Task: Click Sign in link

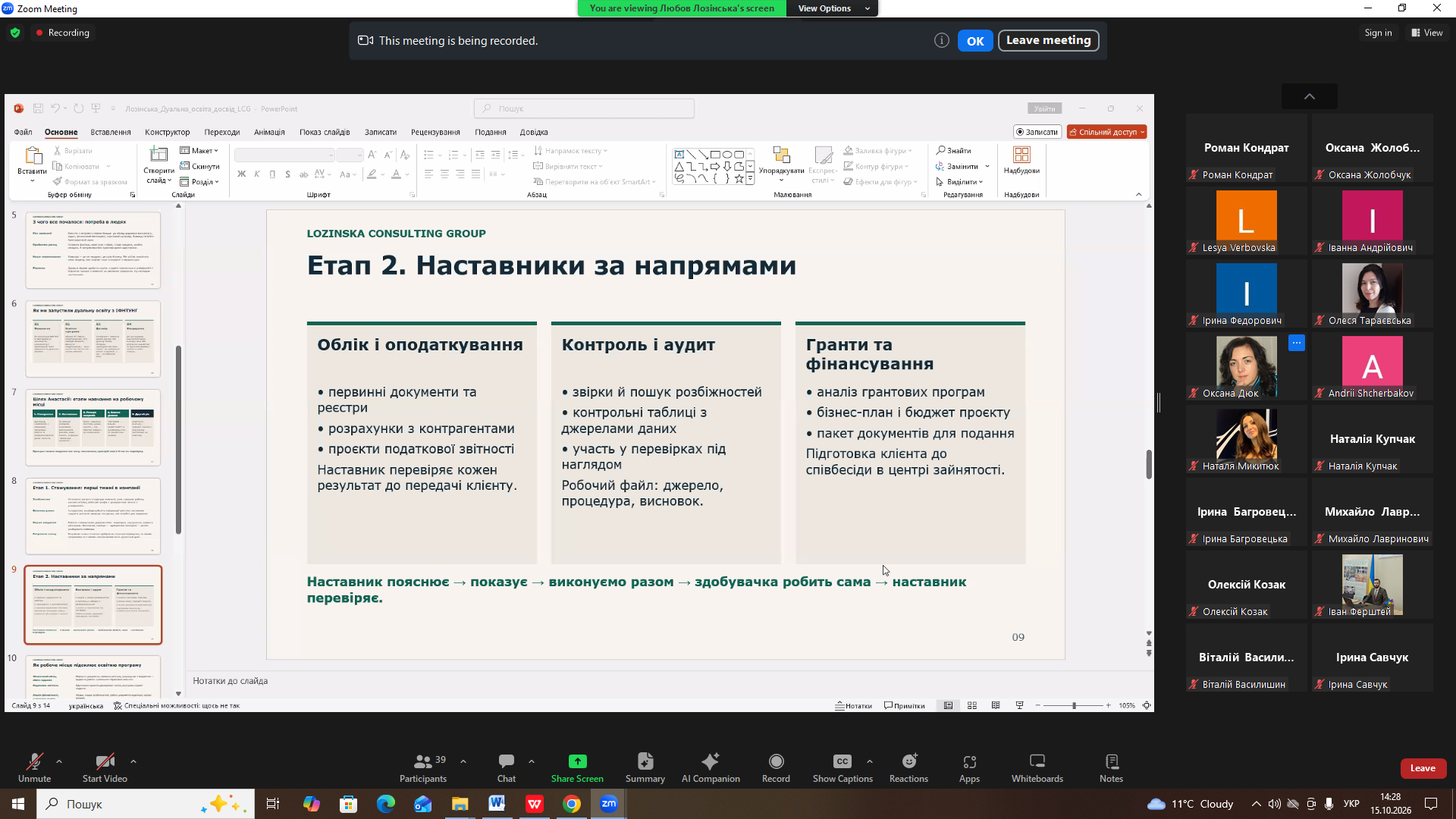Action: tap(1378, 33)
